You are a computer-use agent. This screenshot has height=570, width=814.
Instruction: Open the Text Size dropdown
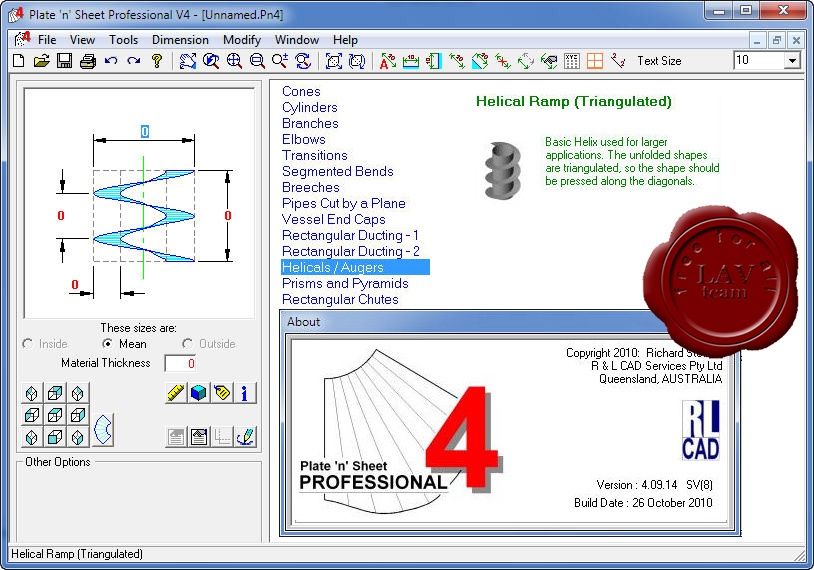pyautogui.click(x=792, y=61)
